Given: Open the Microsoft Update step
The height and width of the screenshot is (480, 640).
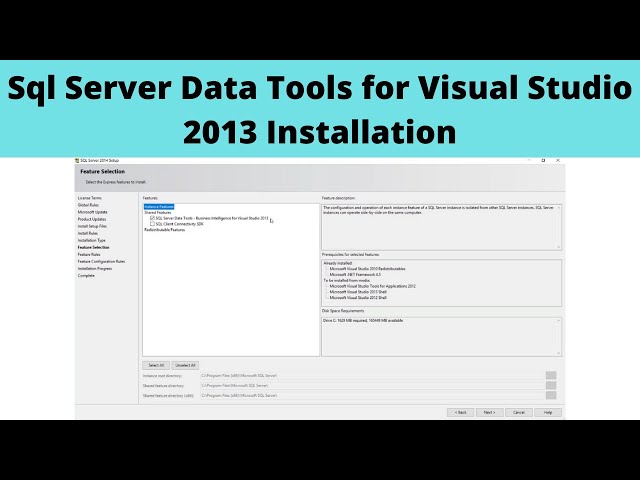Looking at the screenshot, I should [x=93, y=212].
